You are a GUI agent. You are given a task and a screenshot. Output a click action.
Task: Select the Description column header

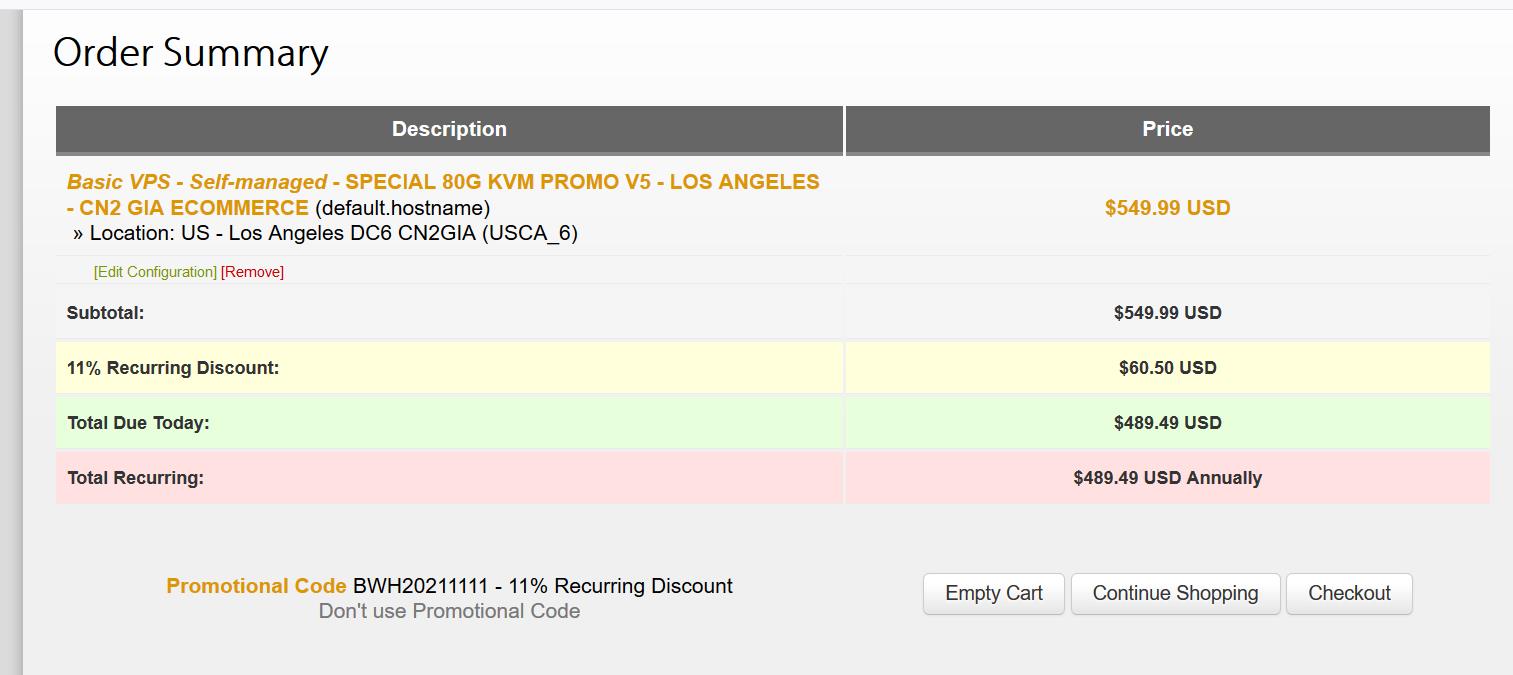(x=449, y=130)
